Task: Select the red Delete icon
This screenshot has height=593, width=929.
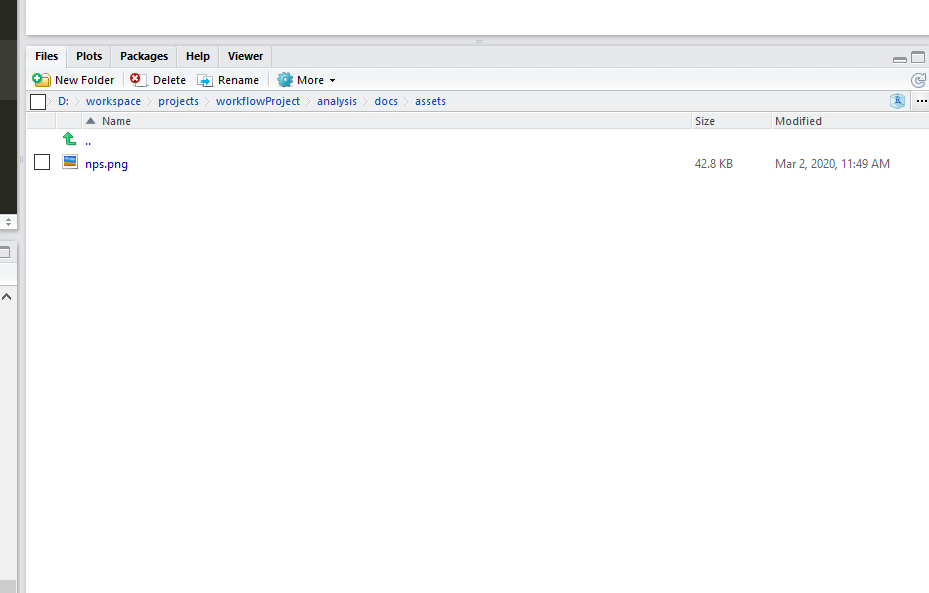Action: [x=137, y=79]
